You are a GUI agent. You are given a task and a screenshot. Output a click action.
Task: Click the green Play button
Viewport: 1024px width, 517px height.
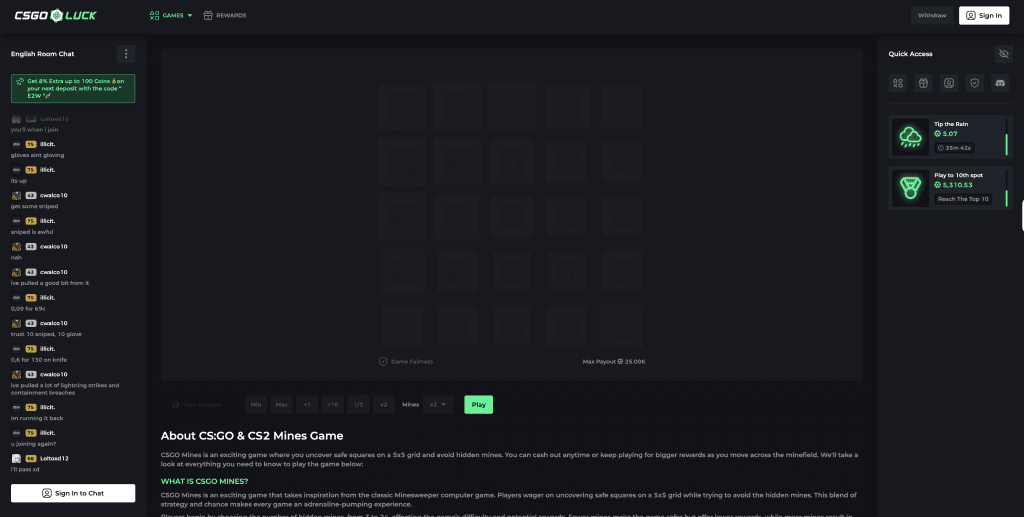coord(479,405)
